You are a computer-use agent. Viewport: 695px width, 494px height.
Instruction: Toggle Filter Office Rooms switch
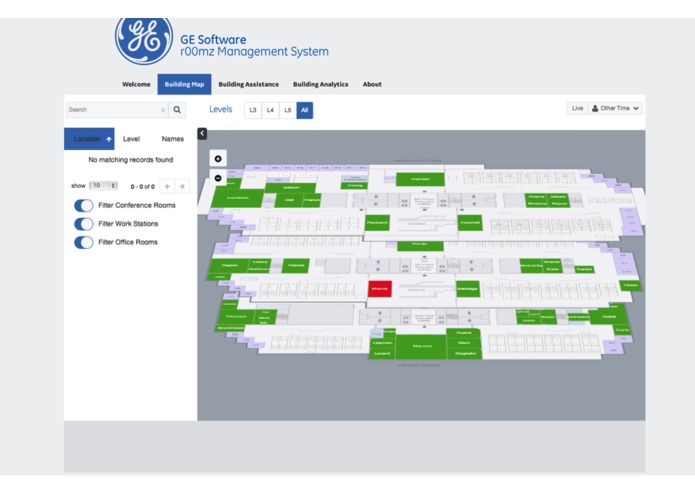pos(84,242)
